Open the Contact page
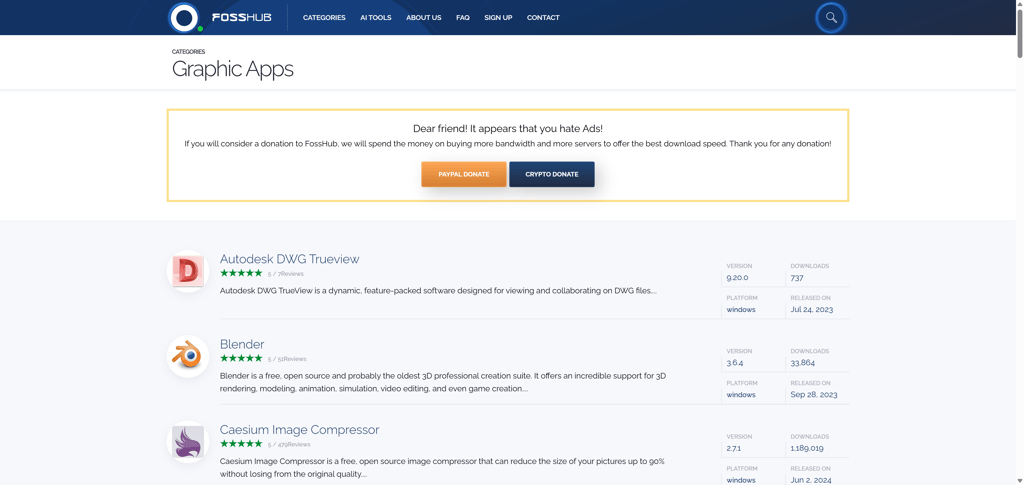 [x=543, y=18]
